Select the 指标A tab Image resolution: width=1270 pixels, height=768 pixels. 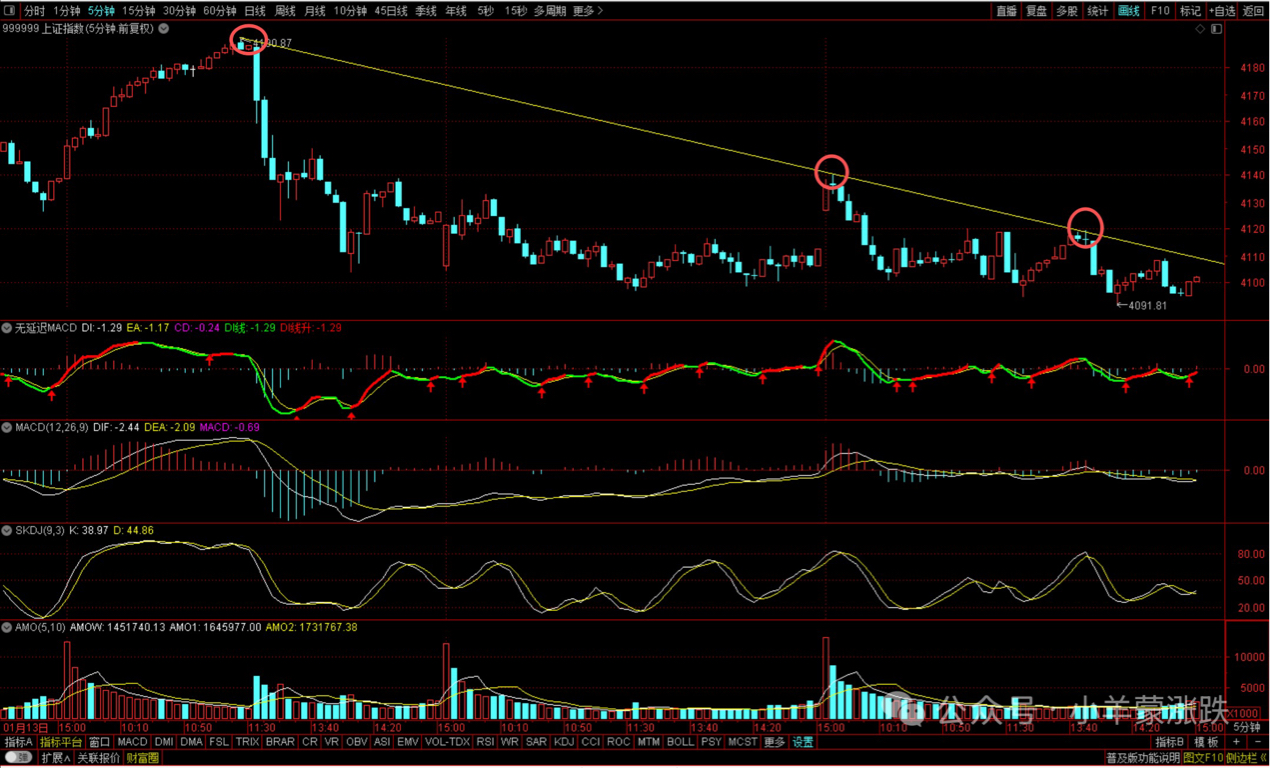click(x=18, y=742)
